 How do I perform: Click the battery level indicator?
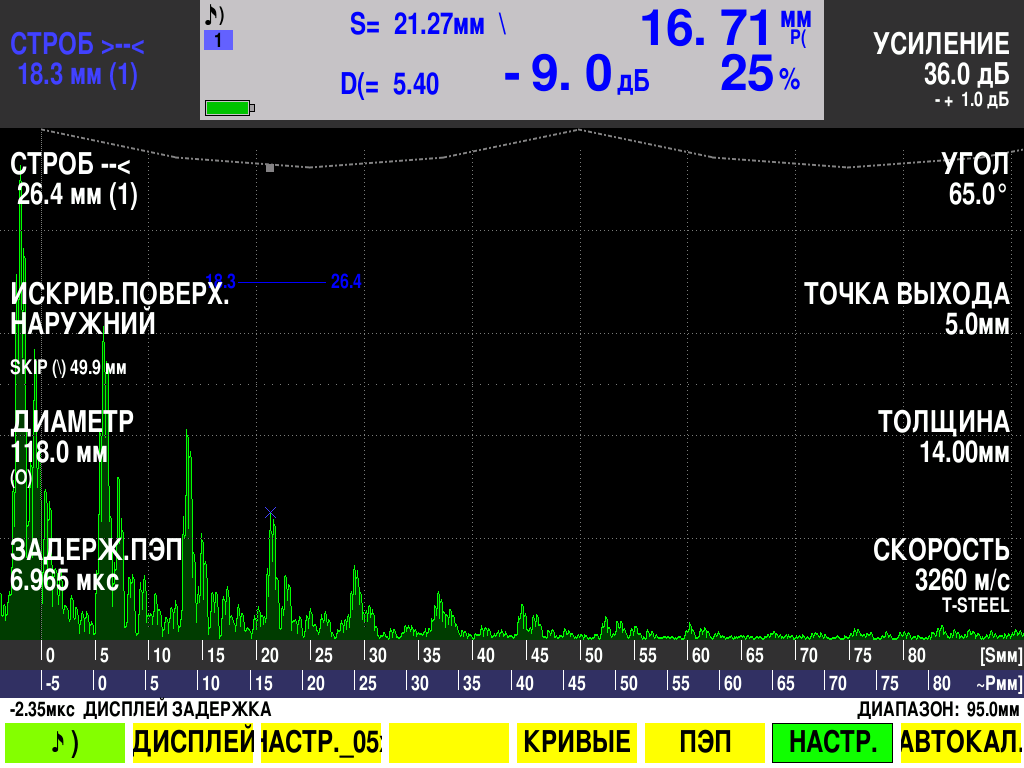click(229, 107)
